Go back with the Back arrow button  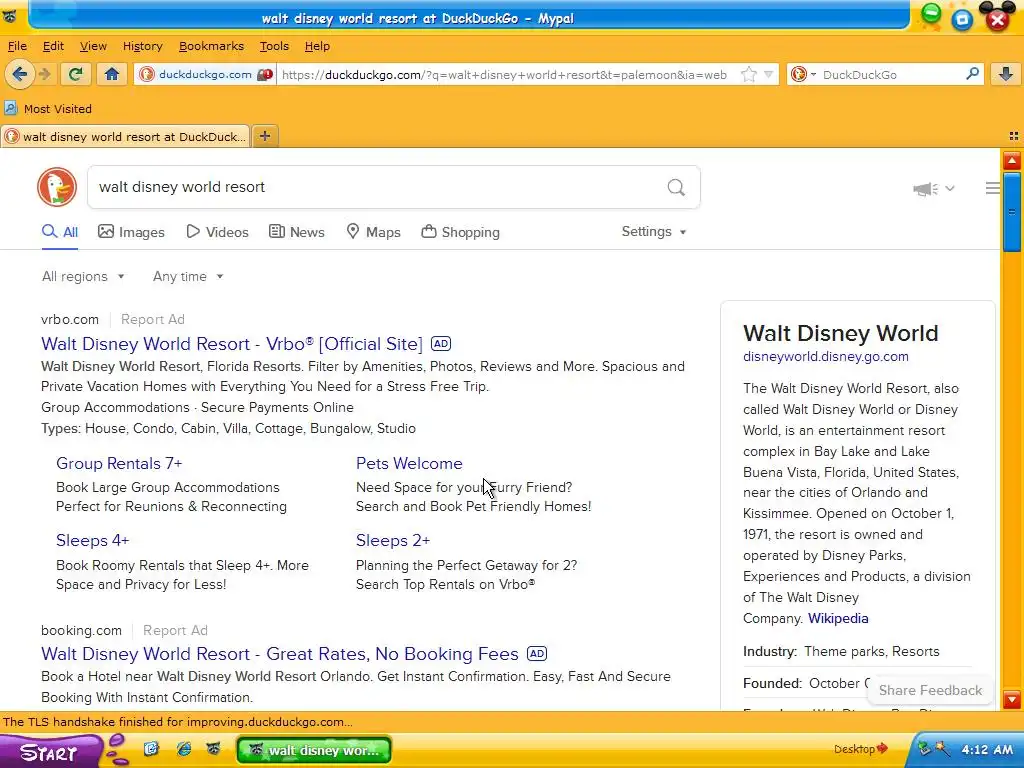tap(20, 74)
